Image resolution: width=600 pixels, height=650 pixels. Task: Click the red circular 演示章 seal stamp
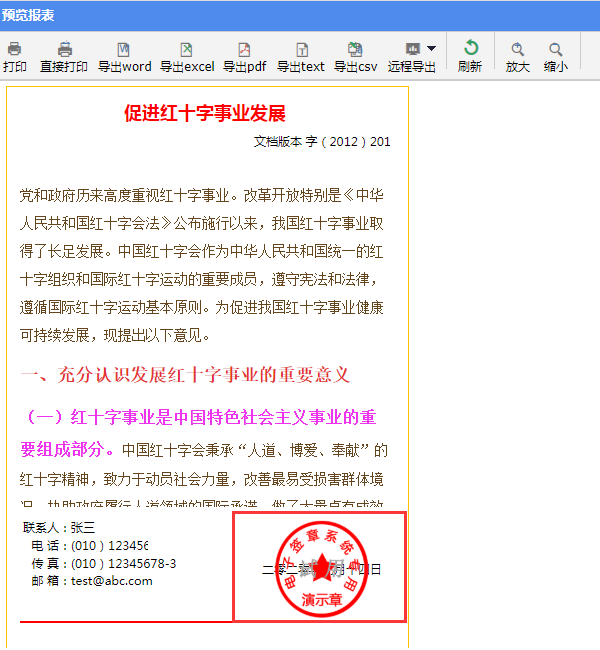coord(322,567)
